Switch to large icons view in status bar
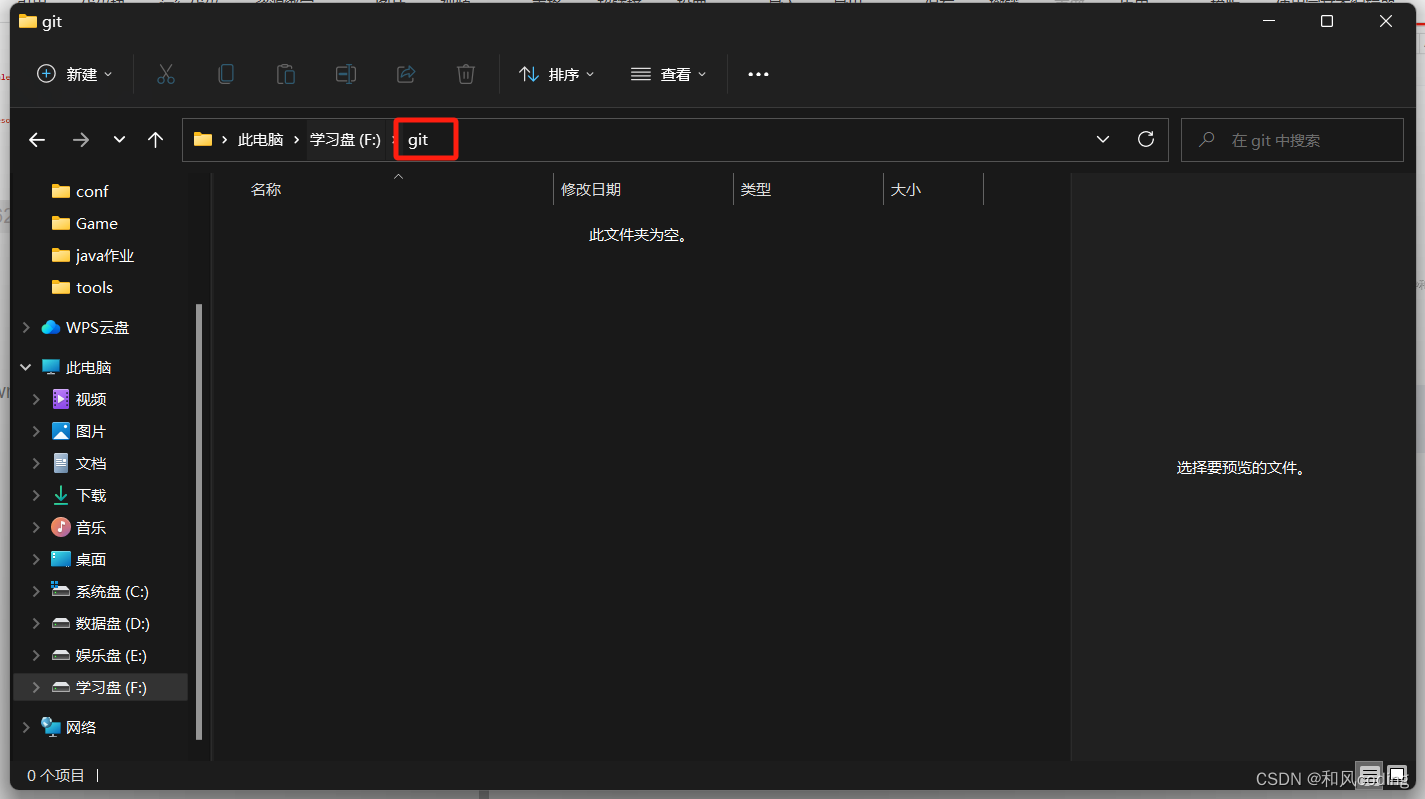Viewport: 1425px width, 799px height. pos(1396,774)
